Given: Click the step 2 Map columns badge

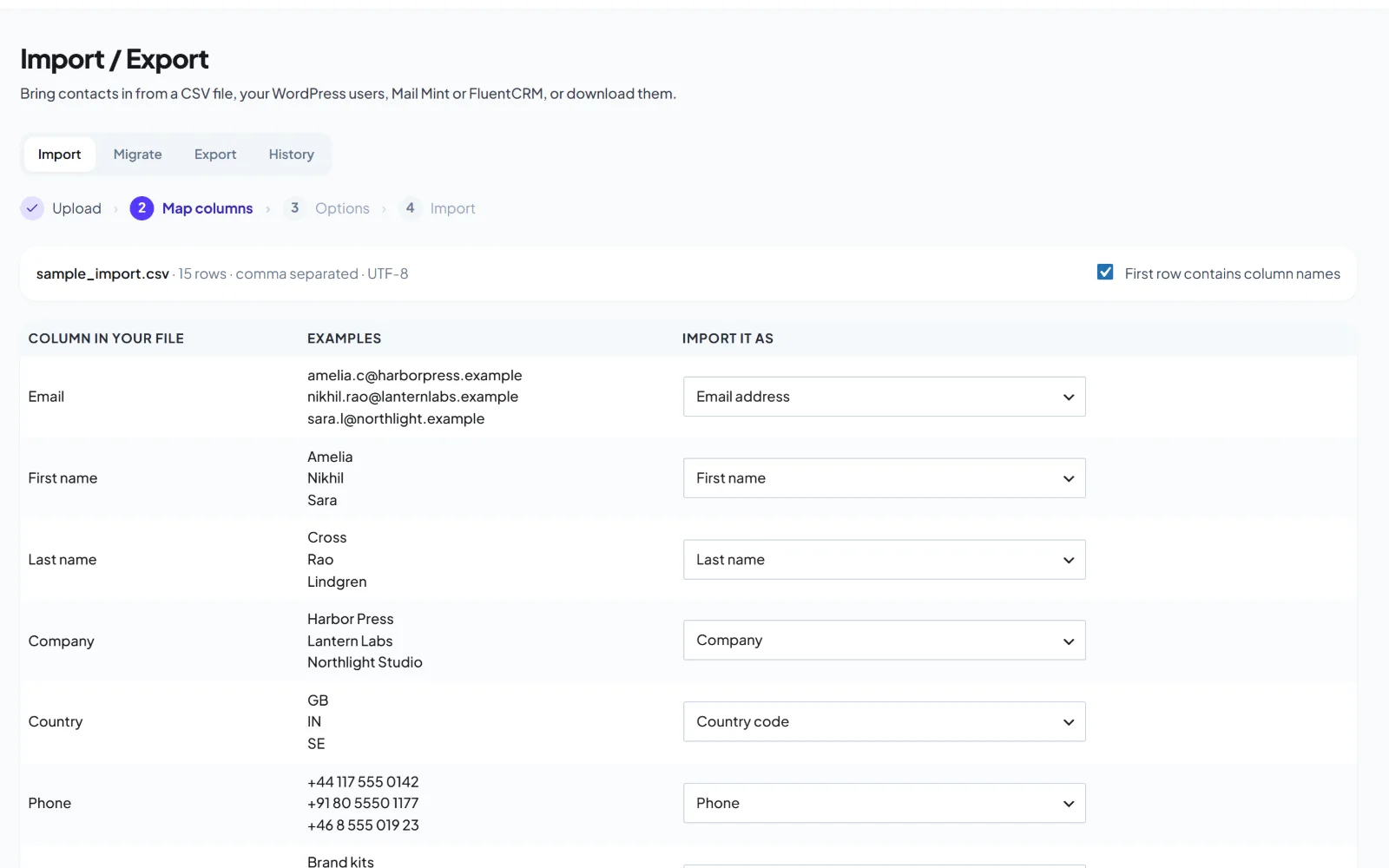Looking at the screenshot, I should pyautogui.click(x=142, y=208).
